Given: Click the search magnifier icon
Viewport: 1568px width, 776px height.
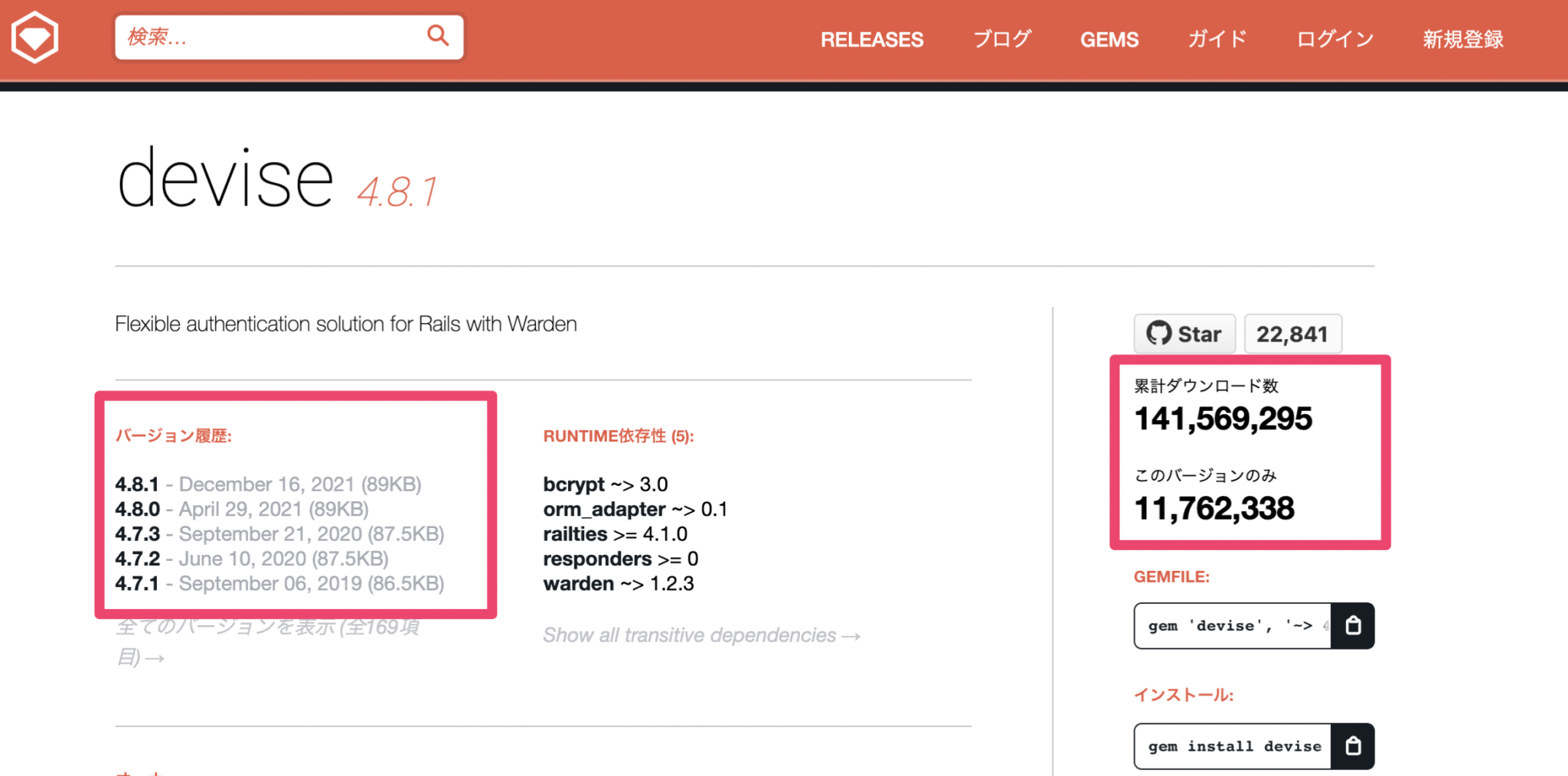Looking at the screenshot, I should point(438,35).
